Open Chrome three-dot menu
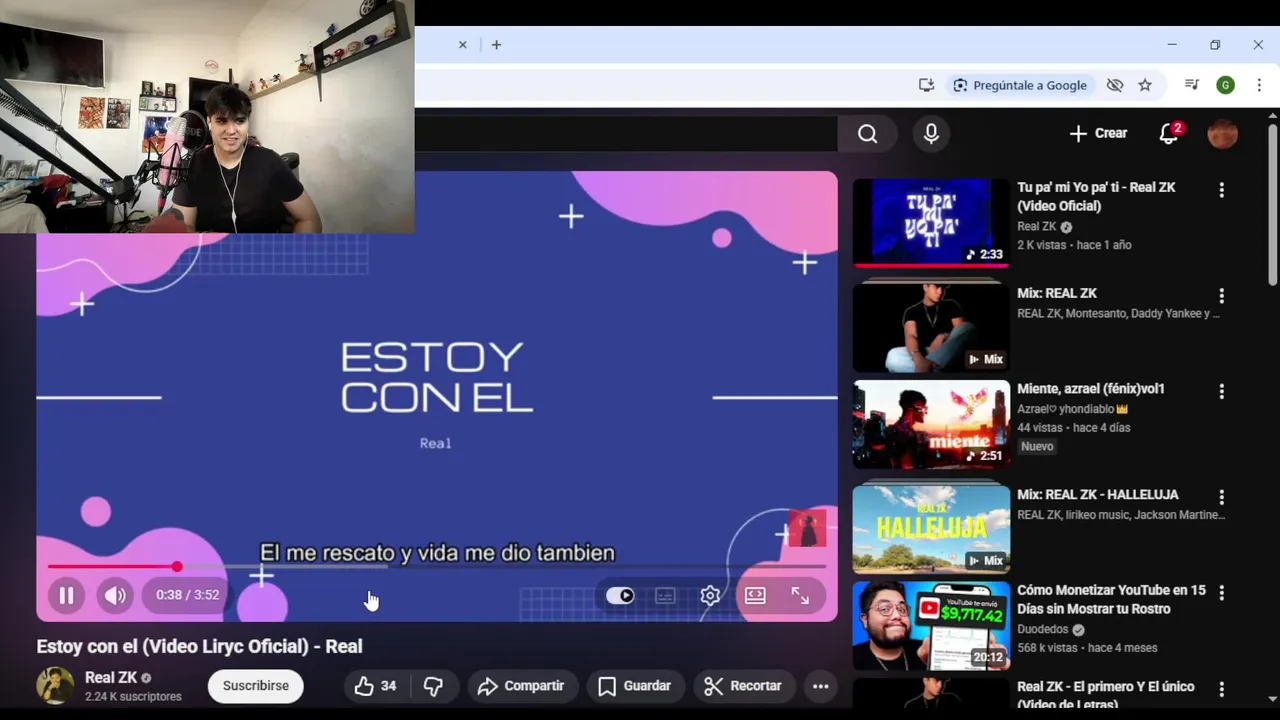Image resolution: width=1280 pixels, height=720 pixels. tap(1259, 85)
